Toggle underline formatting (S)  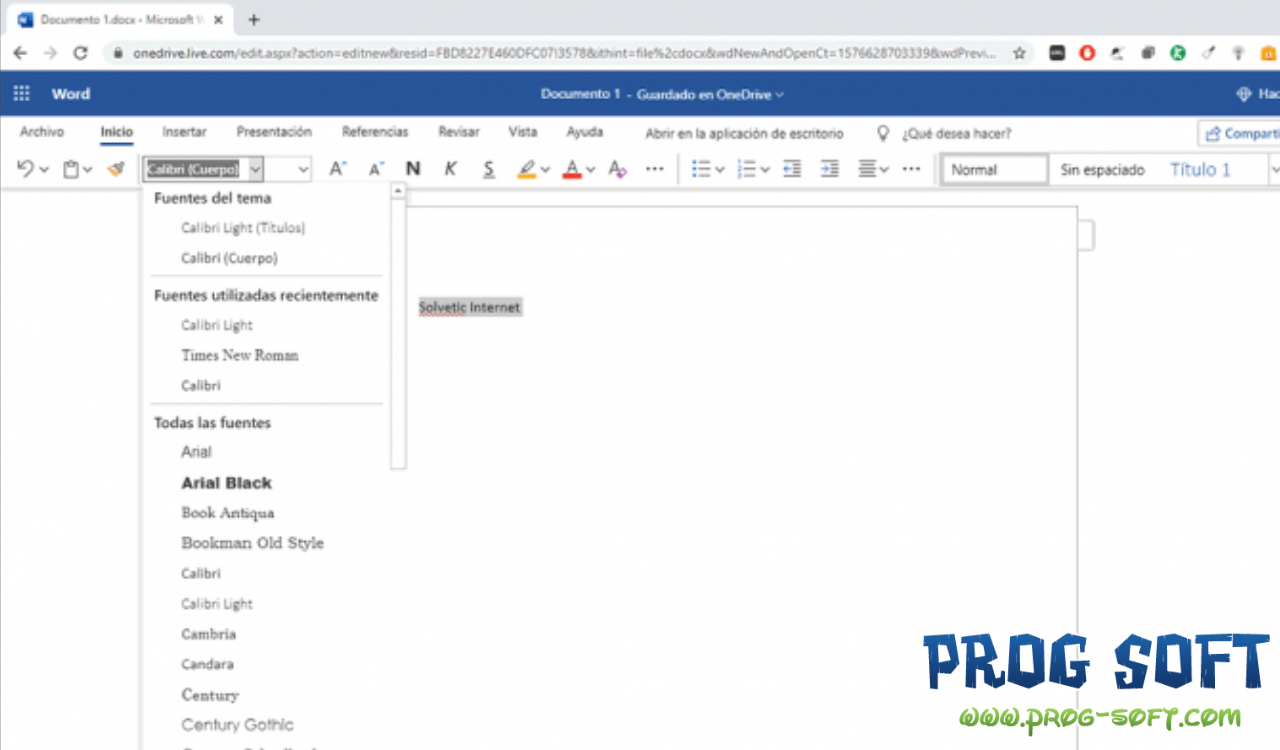coord(489,169)
